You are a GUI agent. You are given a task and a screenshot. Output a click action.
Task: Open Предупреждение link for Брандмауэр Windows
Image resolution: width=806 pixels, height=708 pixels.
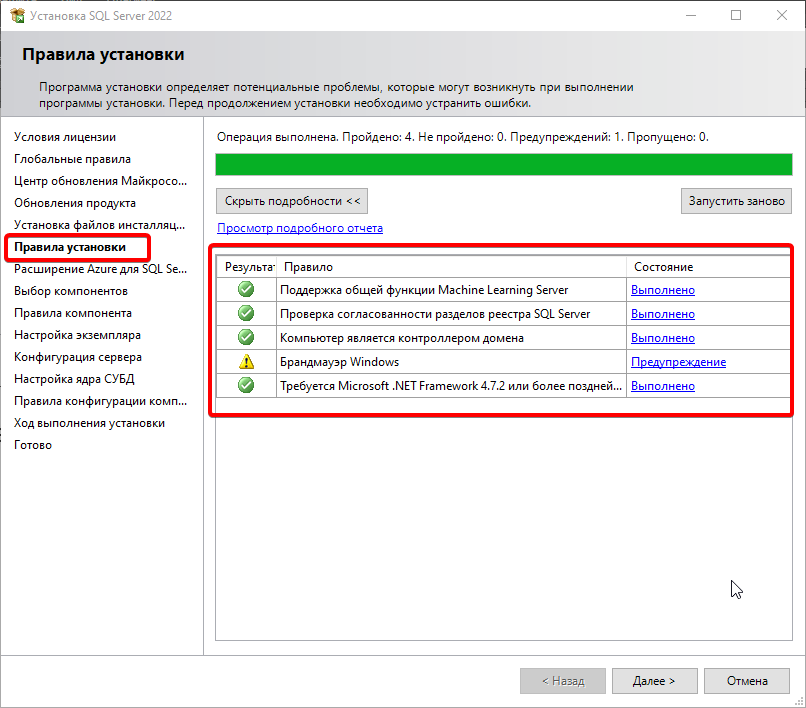point(678,362)
